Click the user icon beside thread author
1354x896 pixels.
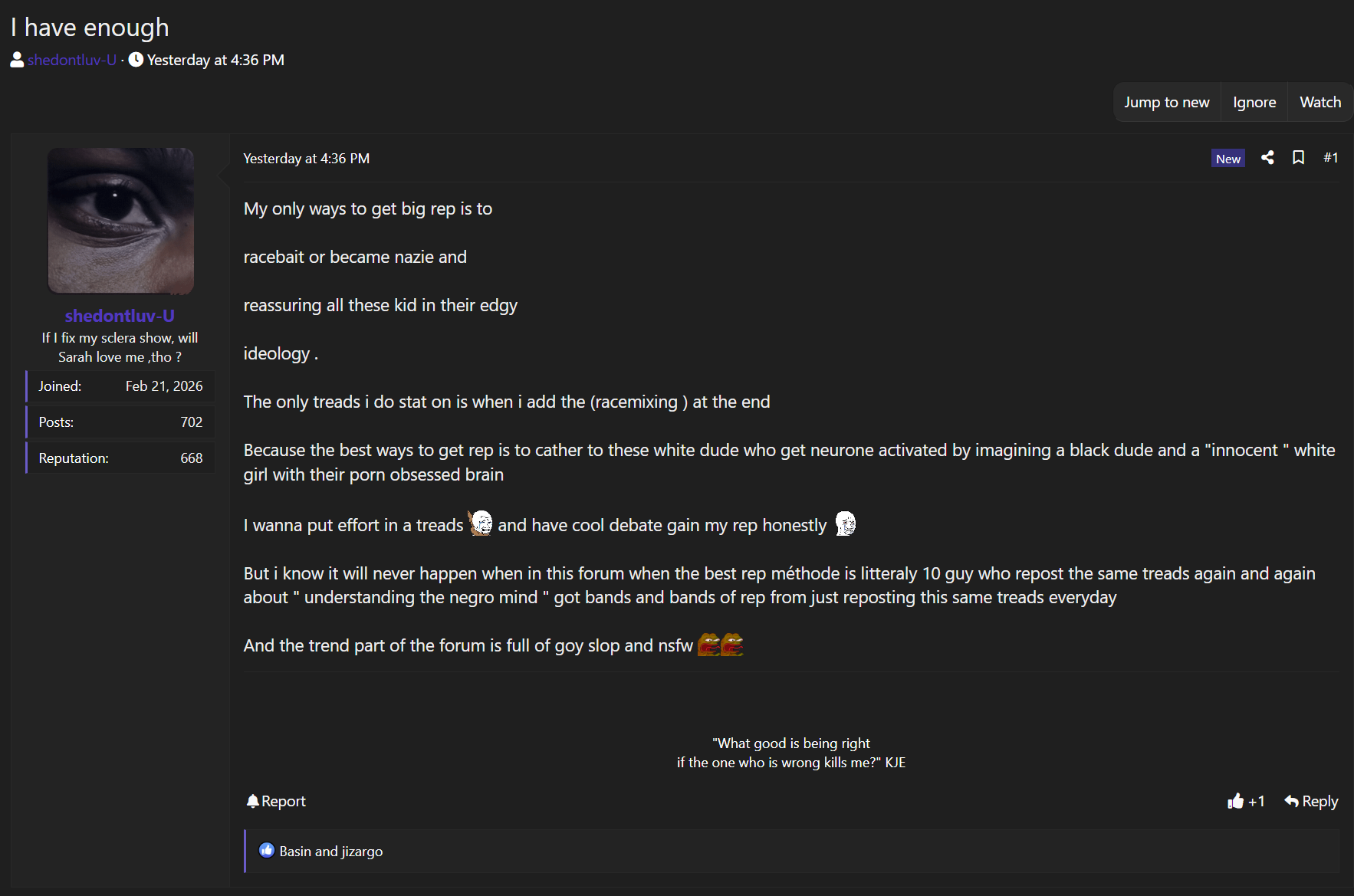pos(17,60)
